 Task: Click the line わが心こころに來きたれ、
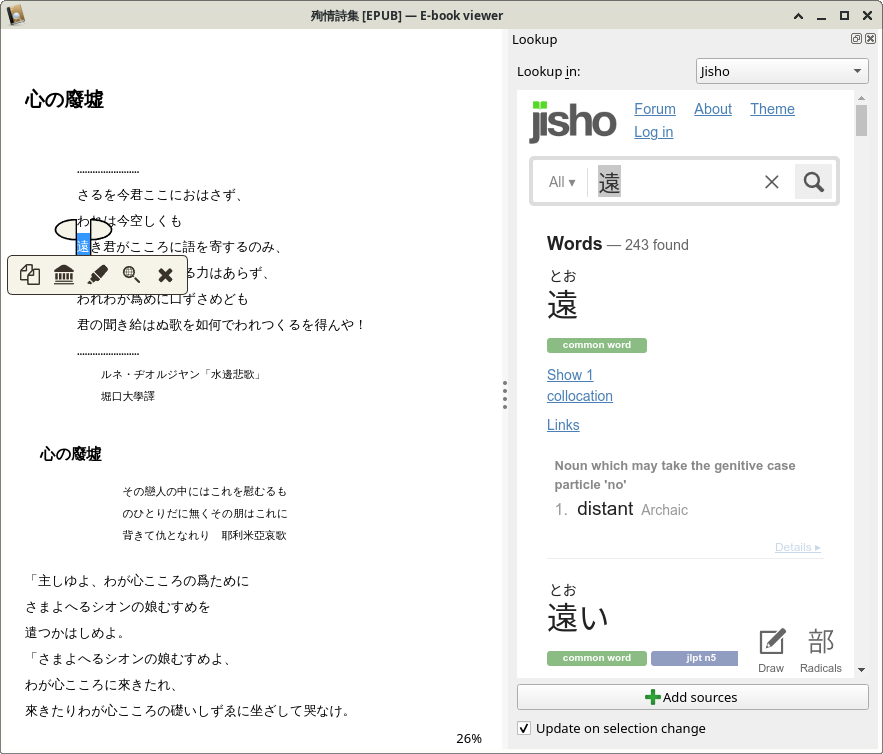(x=101, y=685)
